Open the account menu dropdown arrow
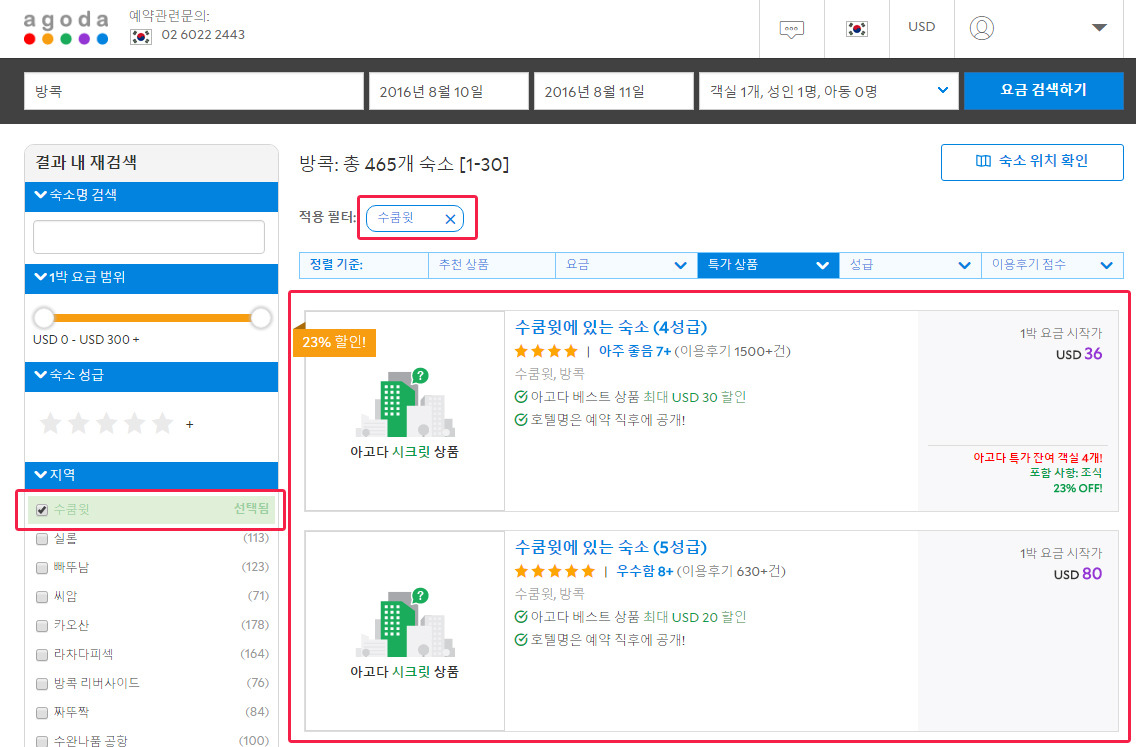 coord(1099,28)
